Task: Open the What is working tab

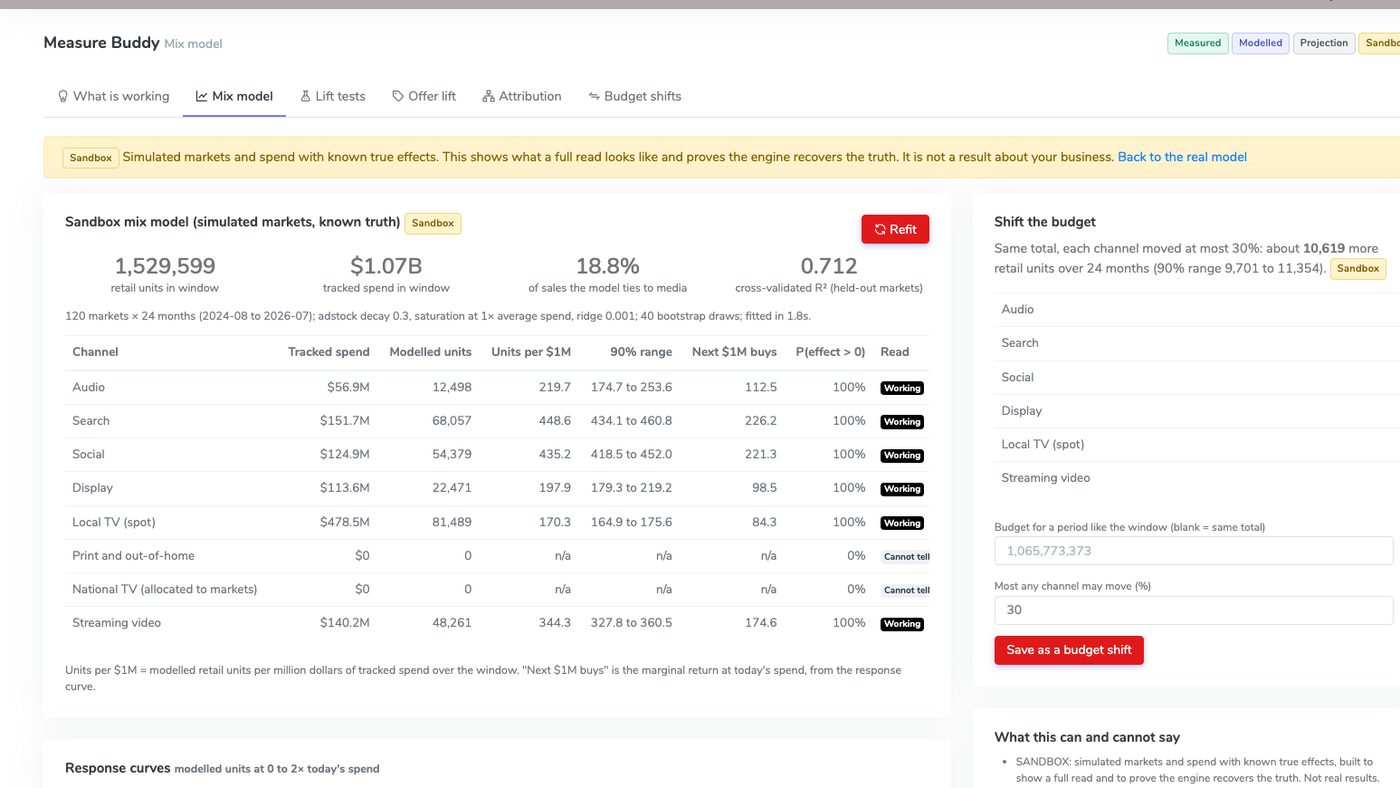Action: coord(113,96)
